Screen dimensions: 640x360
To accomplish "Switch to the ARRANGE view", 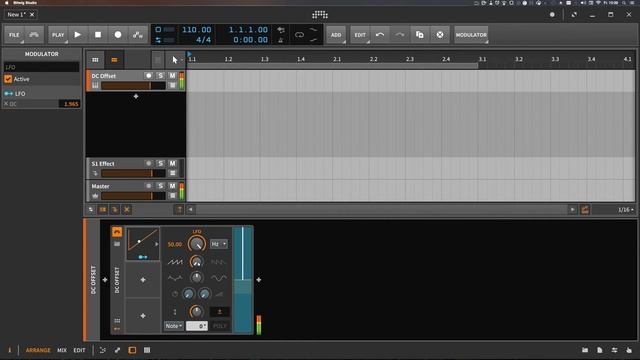I will (38, 350).
